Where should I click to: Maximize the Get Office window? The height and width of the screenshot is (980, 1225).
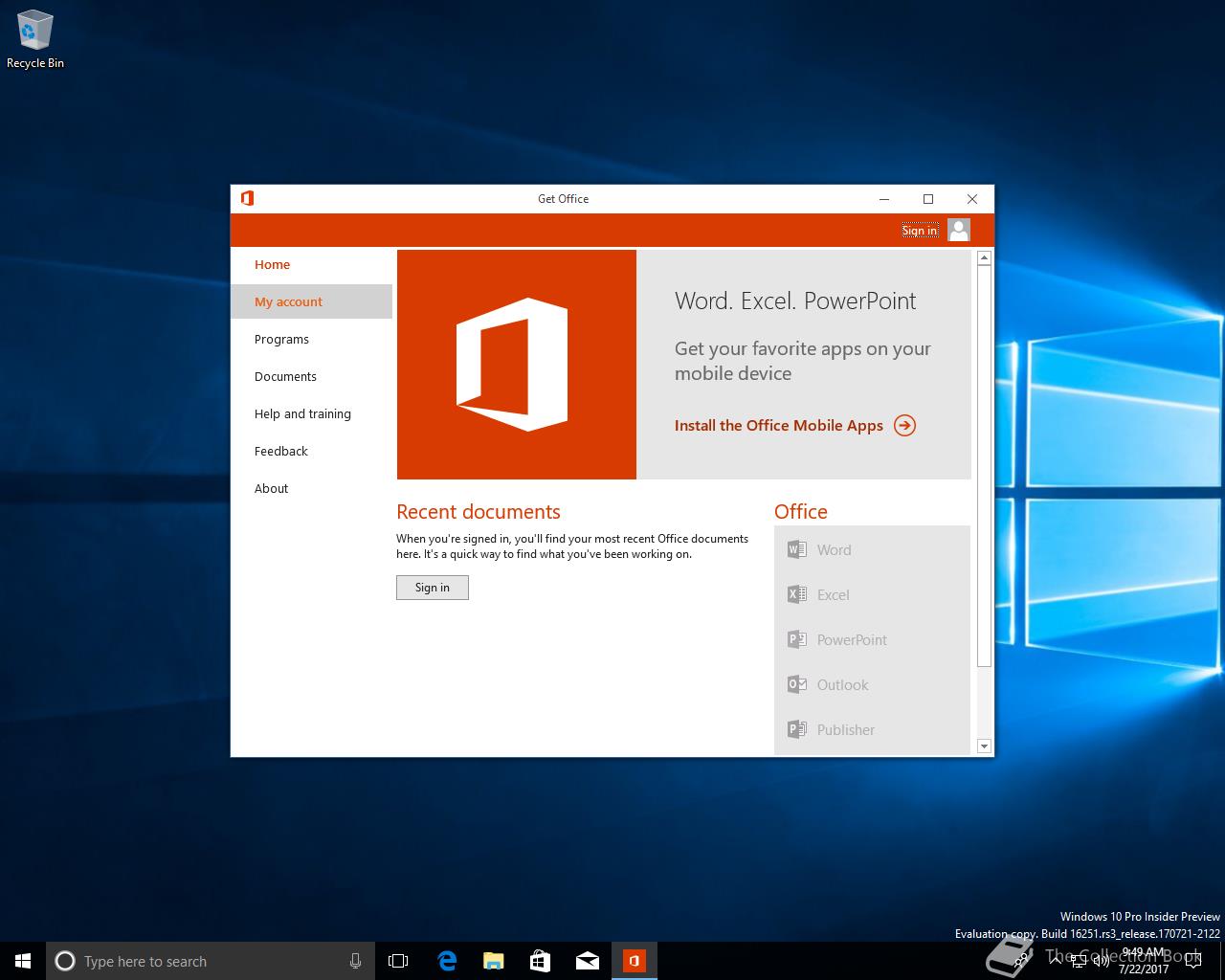928,198
